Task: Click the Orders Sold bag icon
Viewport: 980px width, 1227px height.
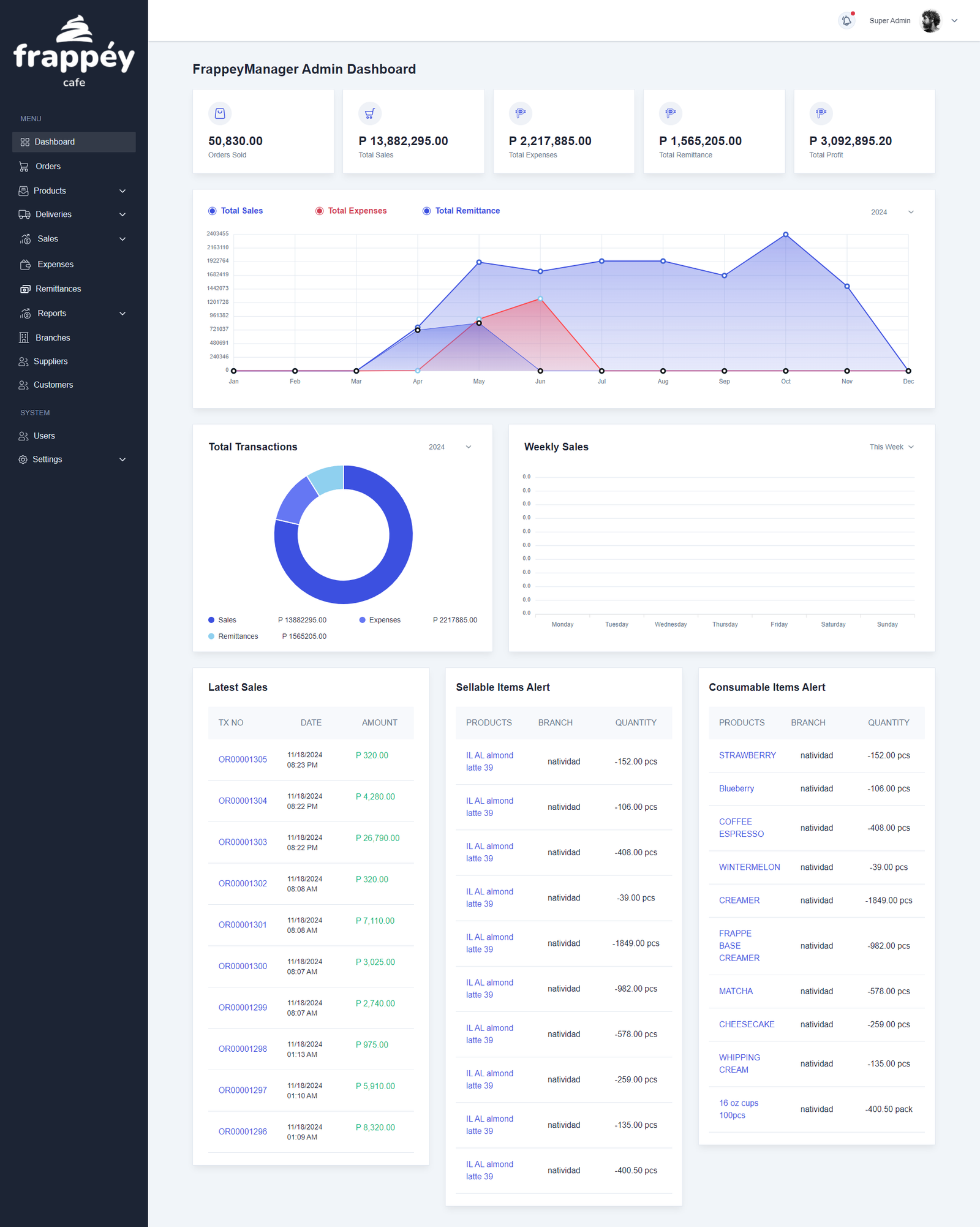Action: point(220,113)
